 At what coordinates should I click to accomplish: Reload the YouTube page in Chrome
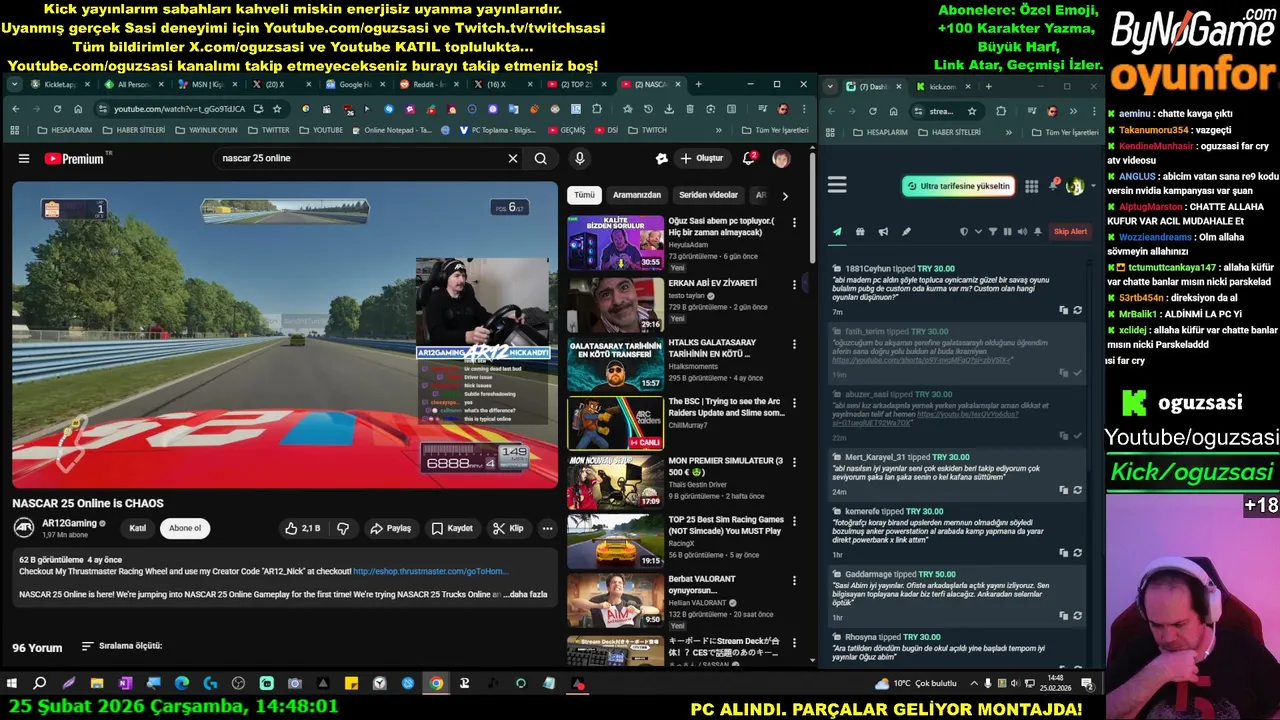(x=57, y=109)
